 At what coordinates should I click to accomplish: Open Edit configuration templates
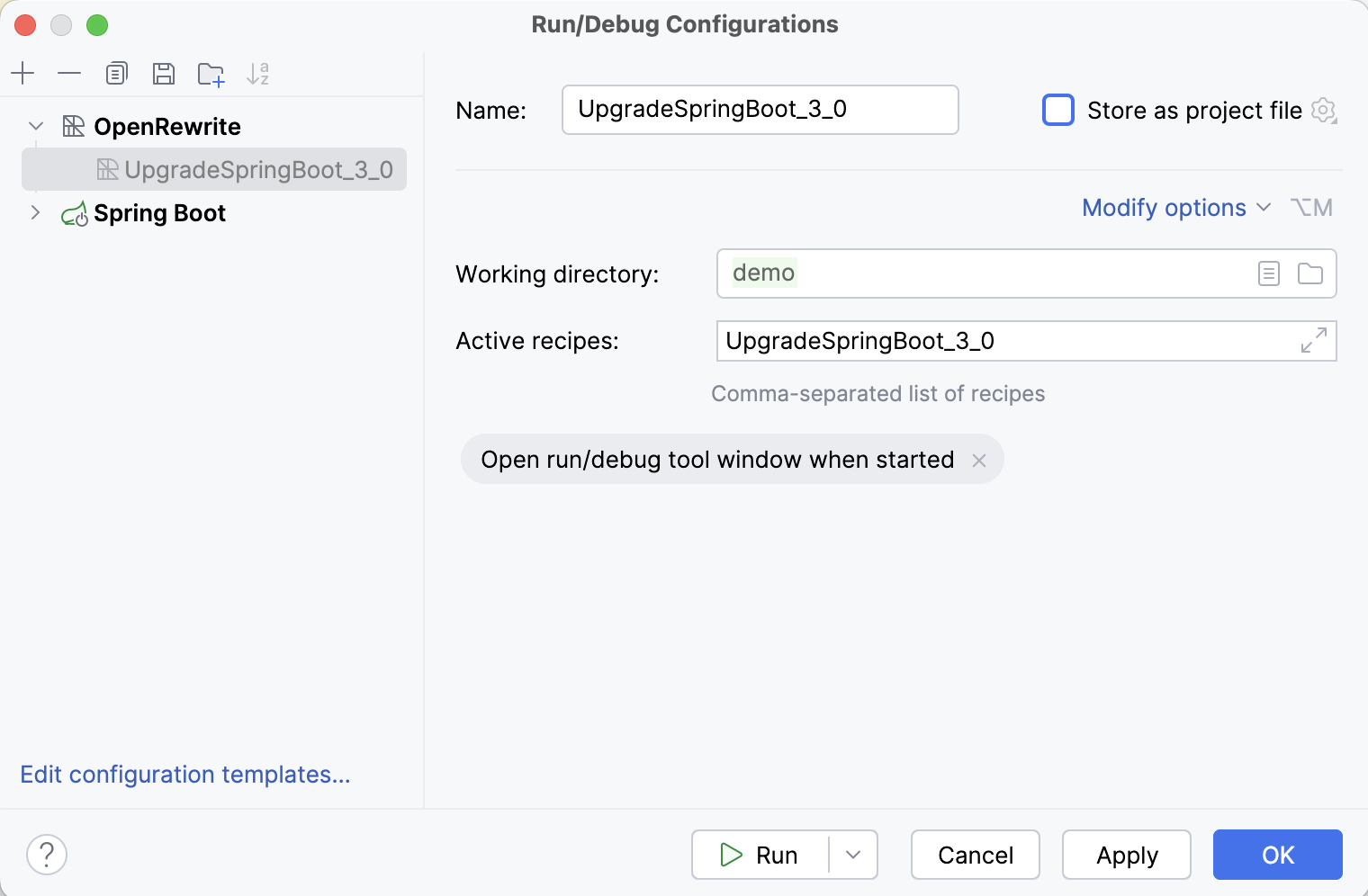coord(185,775)
